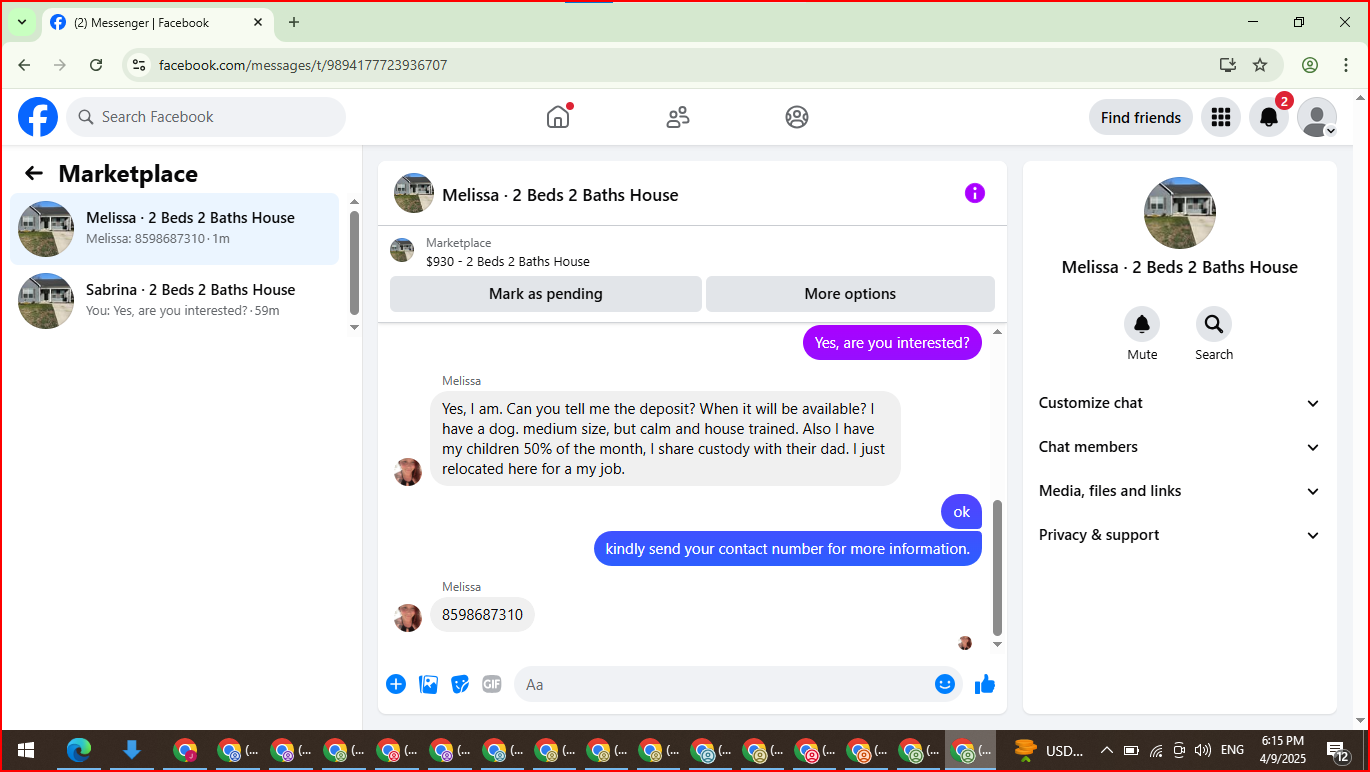Click the chat messages scrollbar

pyautogui.click(x=997, y=567)
